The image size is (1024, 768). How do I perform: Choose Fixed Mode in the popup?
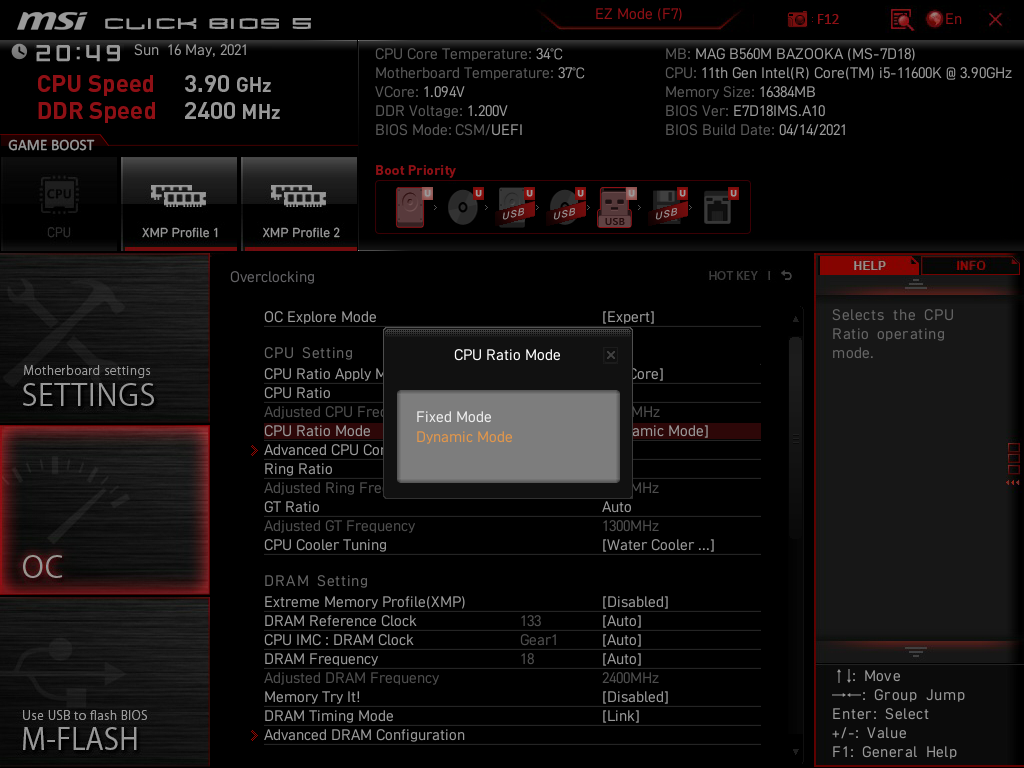coord(454,417)
